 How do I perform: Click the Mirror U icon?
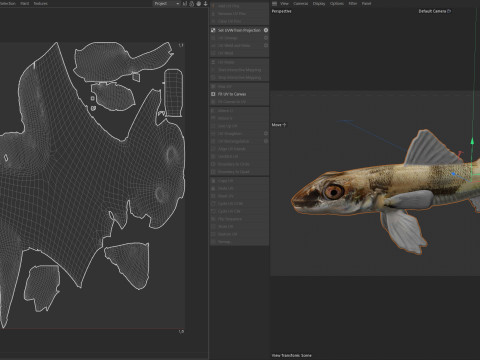coord(213,111)
